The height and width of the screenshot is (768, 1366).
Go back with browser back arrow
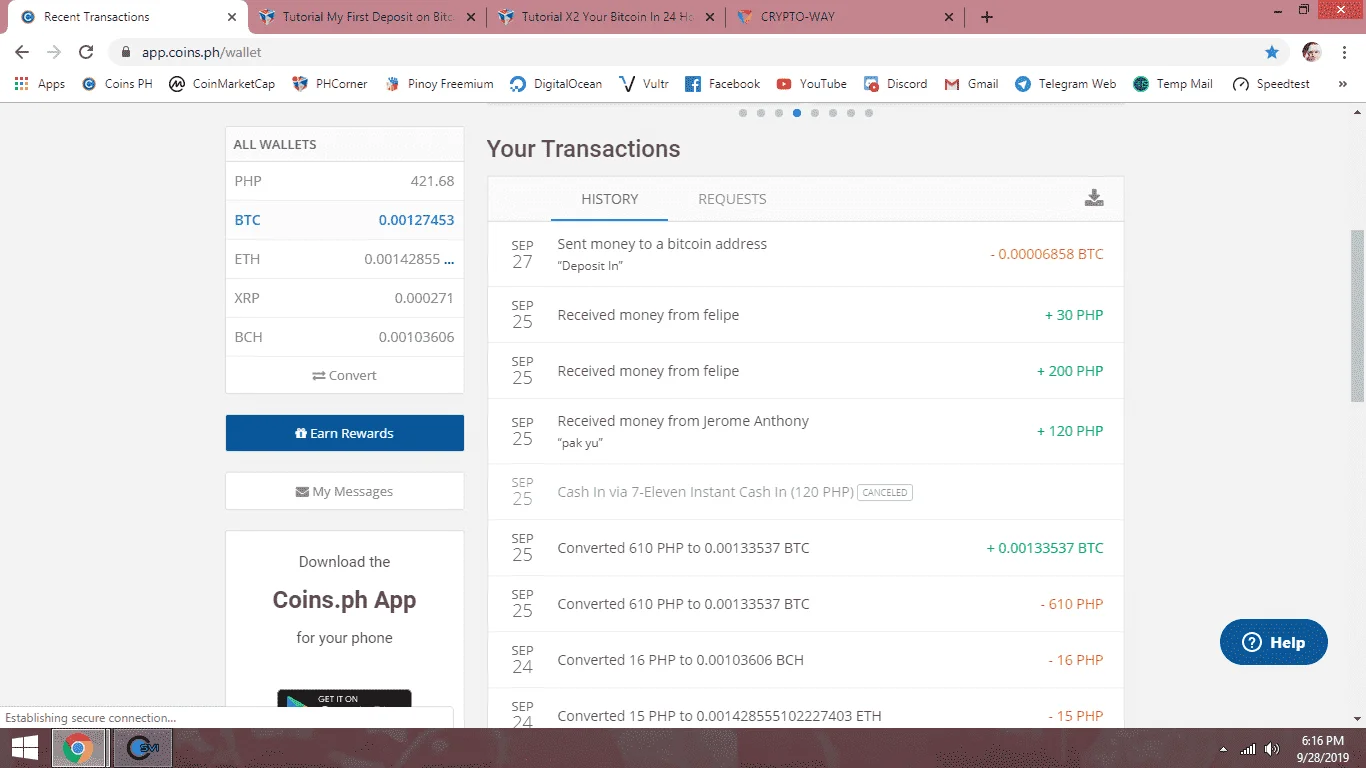[x=22, y=52]
